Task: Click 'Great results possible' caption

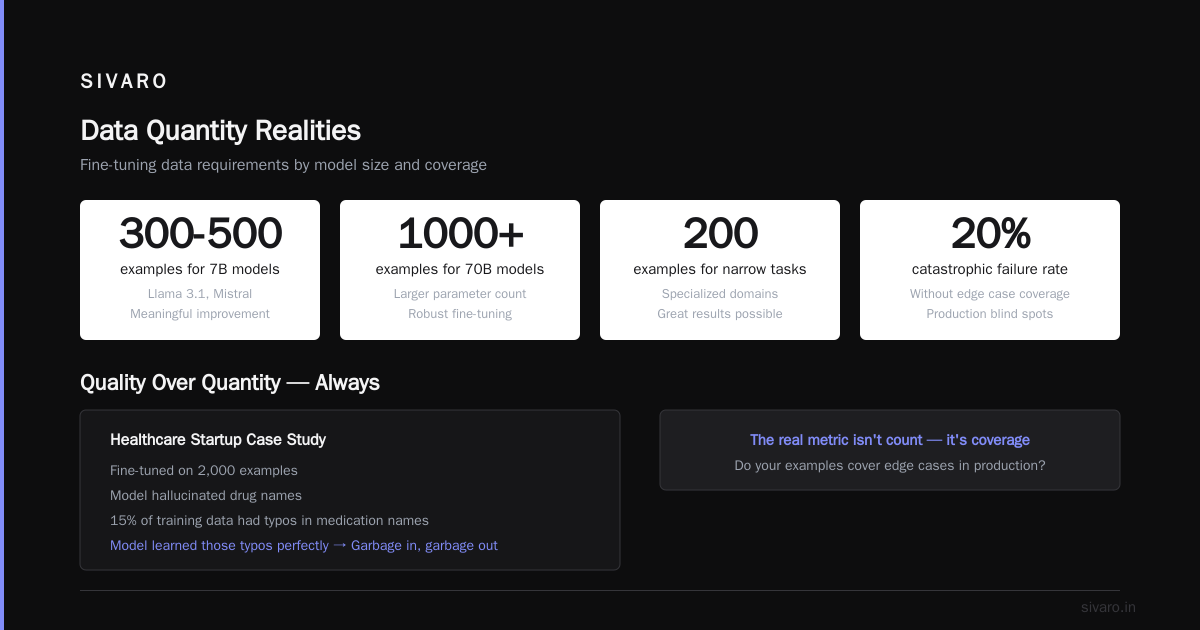Action: click(720, 314)
